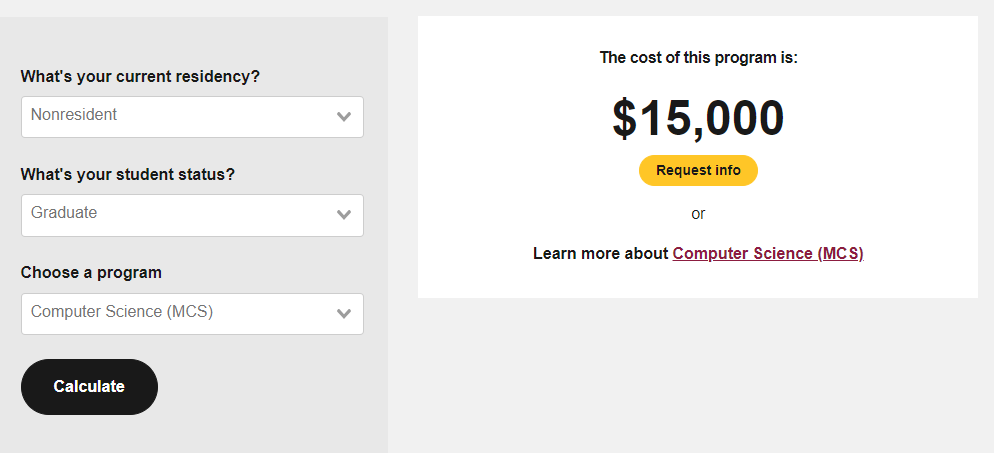This screenshot has height=453, width=994.
Task: Click the chevron arrow in the program dropdown
Action: (x=344, y=314)
